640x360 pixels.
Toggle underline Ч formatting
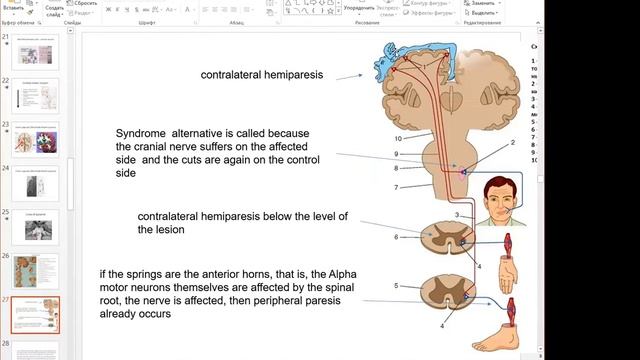click(127, 9)
